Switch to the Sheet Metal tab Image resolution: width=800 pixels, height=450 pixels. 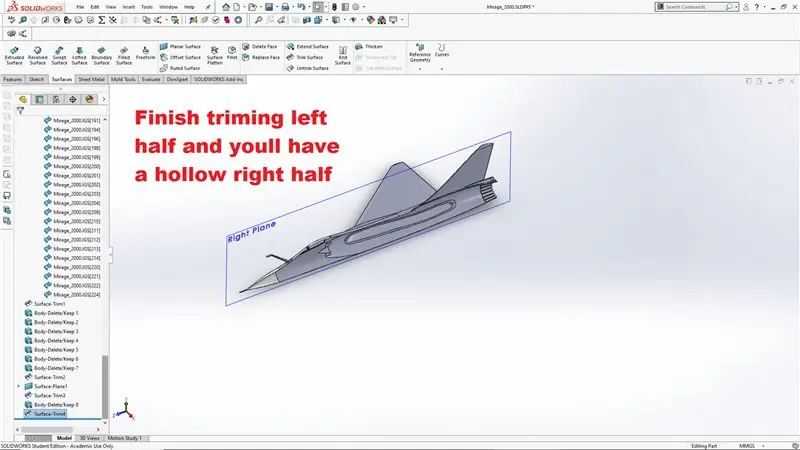point(91,80)
